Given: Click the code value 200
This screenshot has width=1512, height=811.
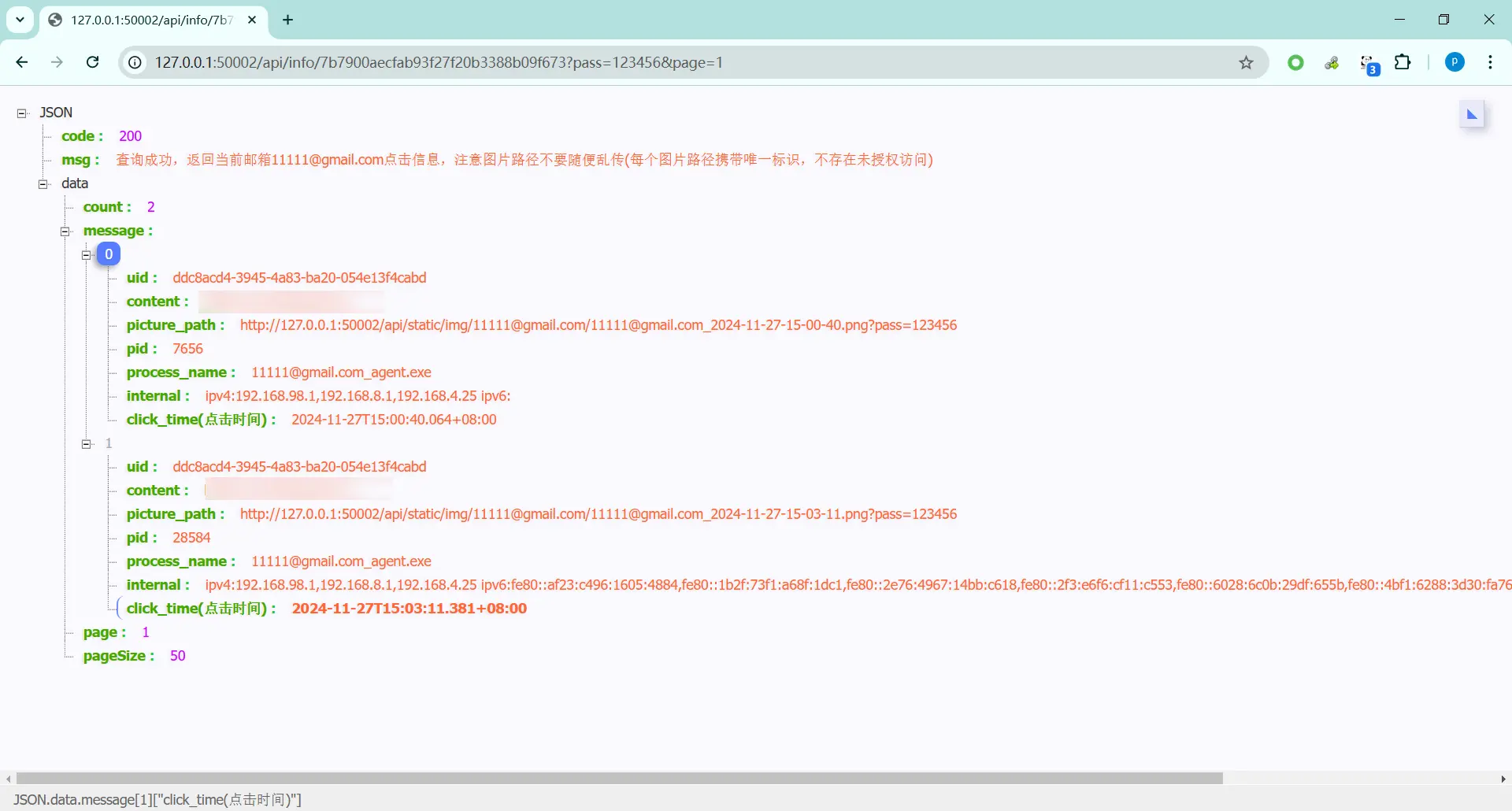Looking at the screenshot, I should pos(130,136).
